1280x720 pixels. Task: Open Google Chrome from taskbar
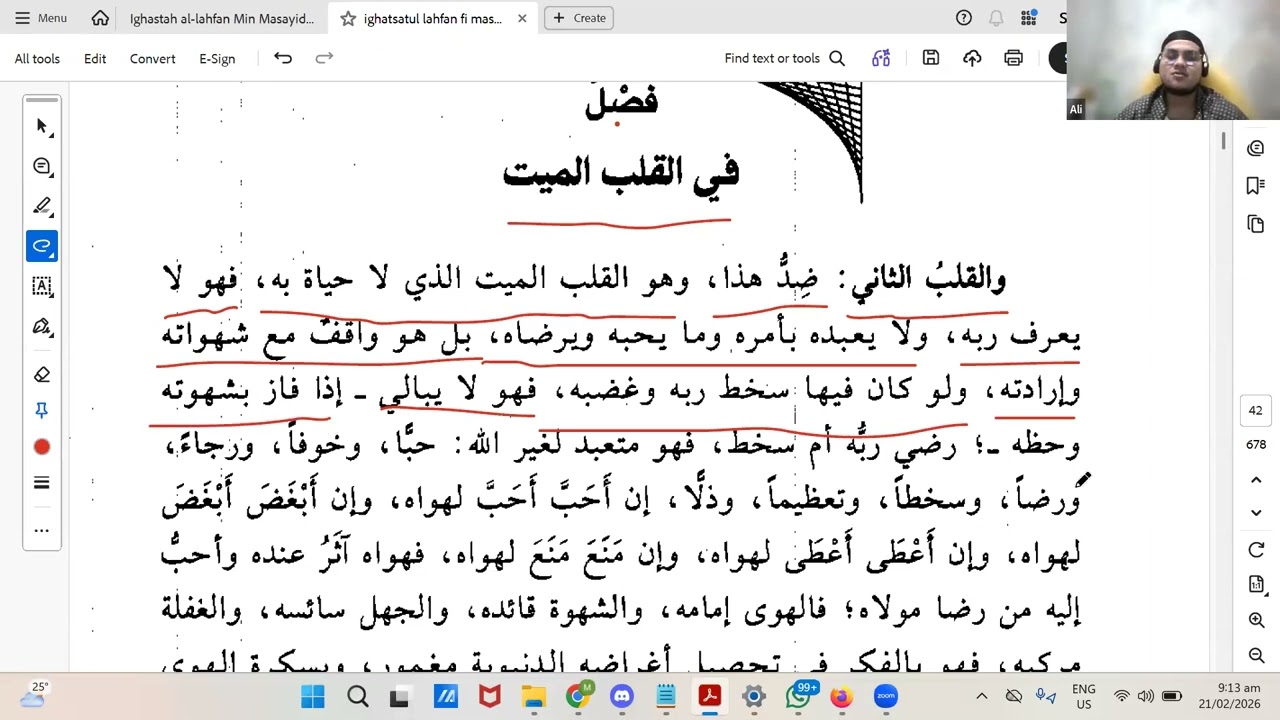(578, 696)
